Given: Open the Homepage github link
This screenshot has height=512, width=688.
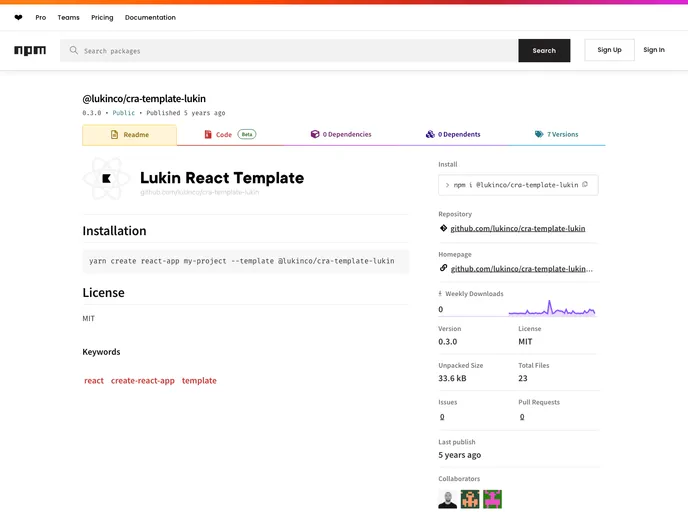Looking at the screenshot, I should coord(522,269).
